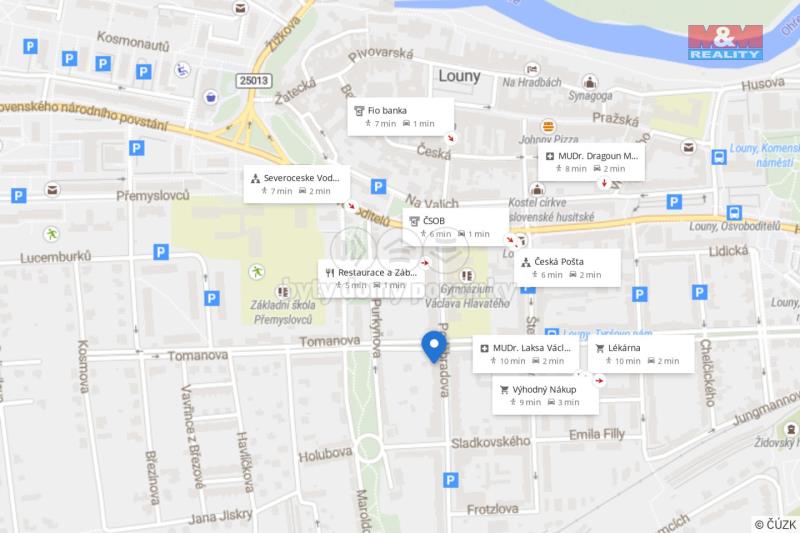Click the M&M Reality logo
Screen dimensions: 800x533
725,43
